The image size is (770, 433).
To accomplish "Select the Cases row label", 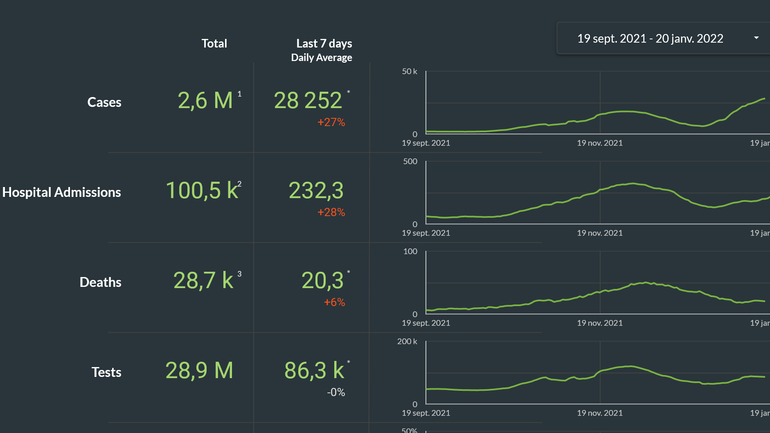I will (x=104, y=102).
